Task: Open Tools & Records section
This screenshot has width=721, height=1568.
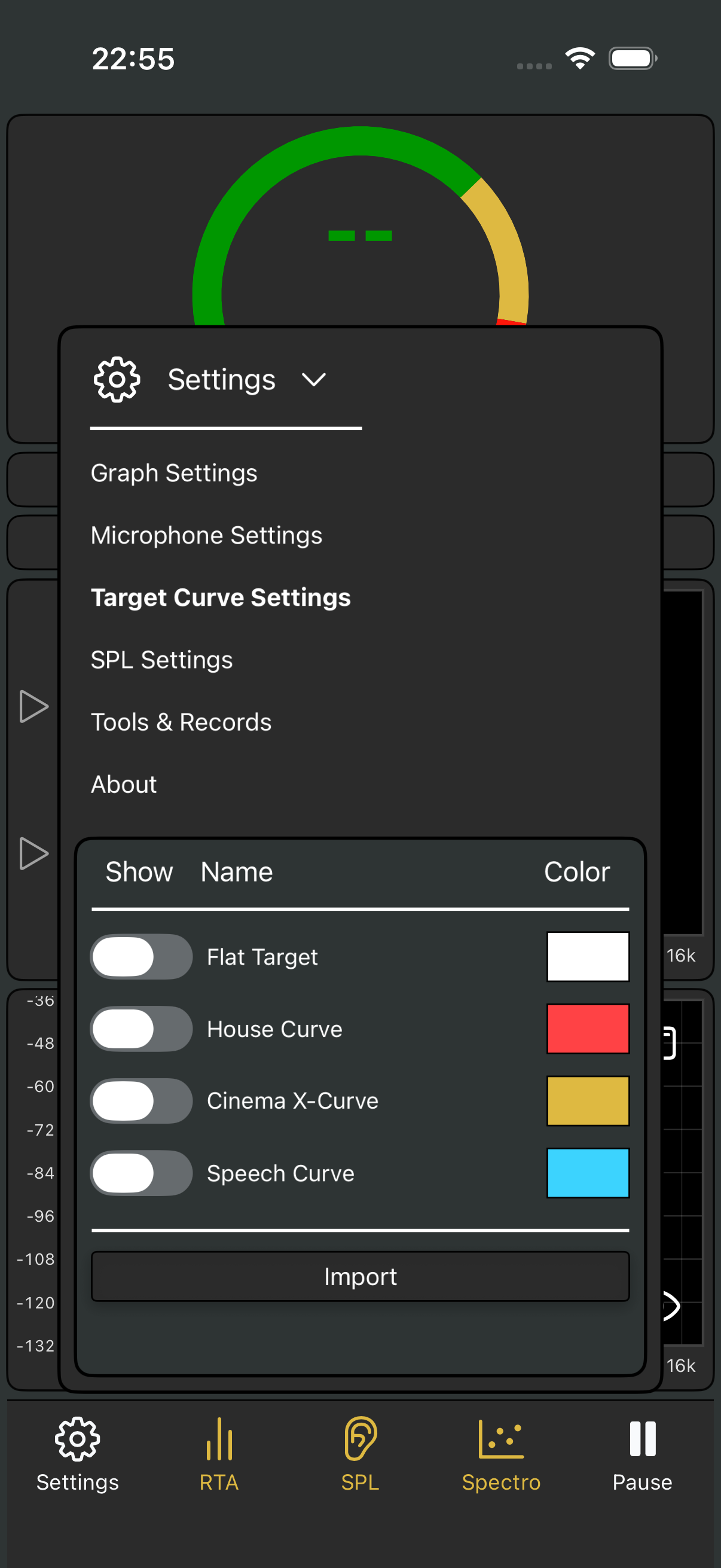Action: coord(181,722)
